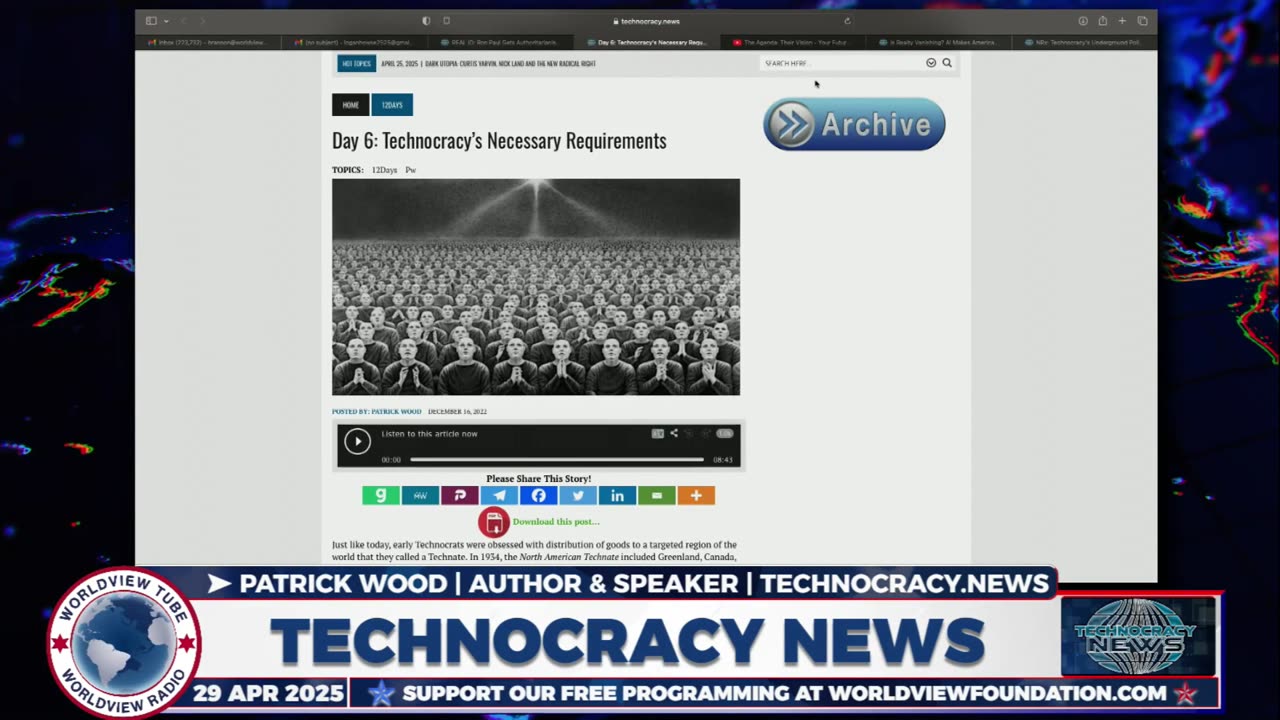Go to HOME breadcrumb
The height and width of the screenshot is (720, 1280).
click(x=351, y=105)
